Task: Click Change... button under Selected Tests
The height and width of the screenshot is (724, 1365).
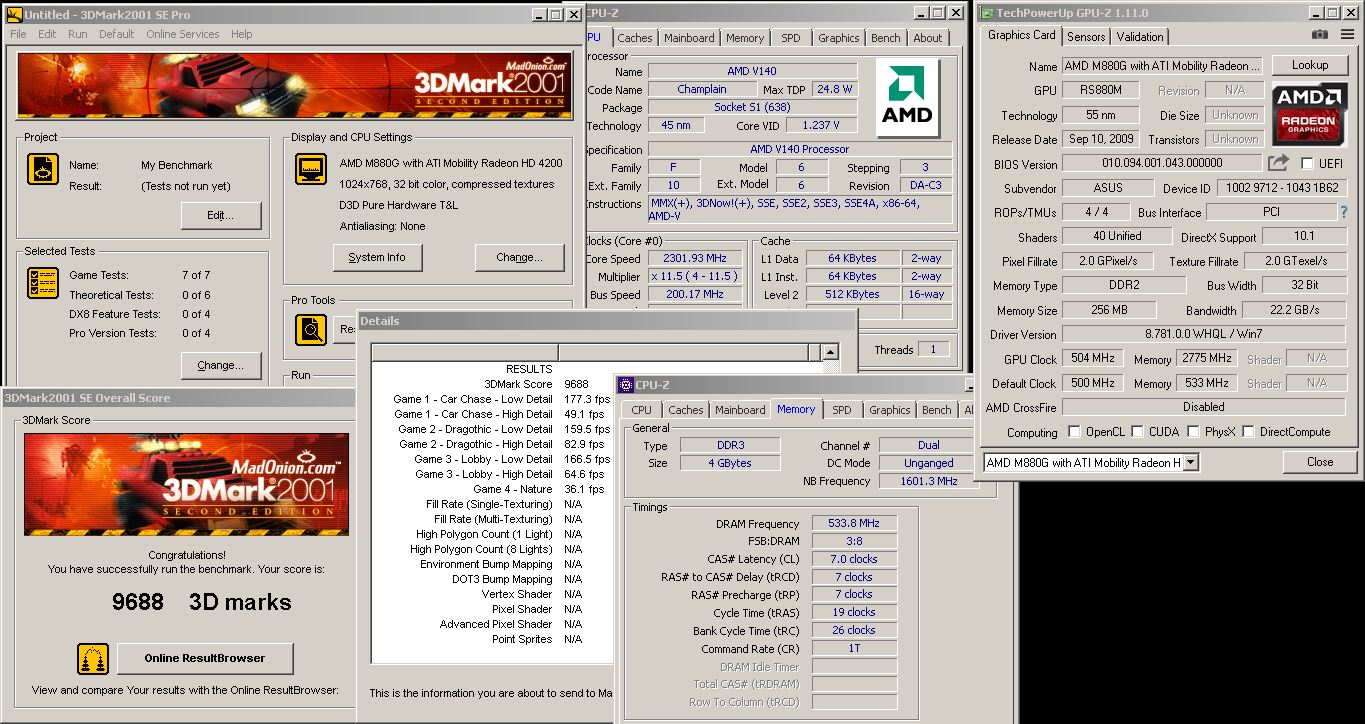Action: (x=220, y=365)
